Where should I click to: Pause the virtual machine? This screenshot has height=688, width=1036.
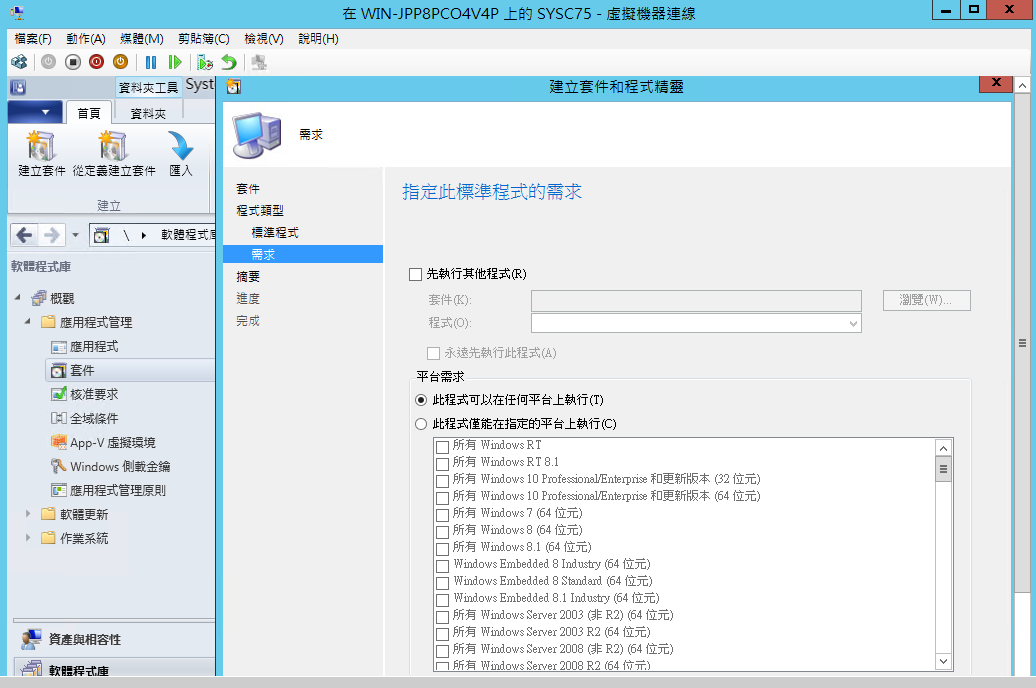coord(151,62)
